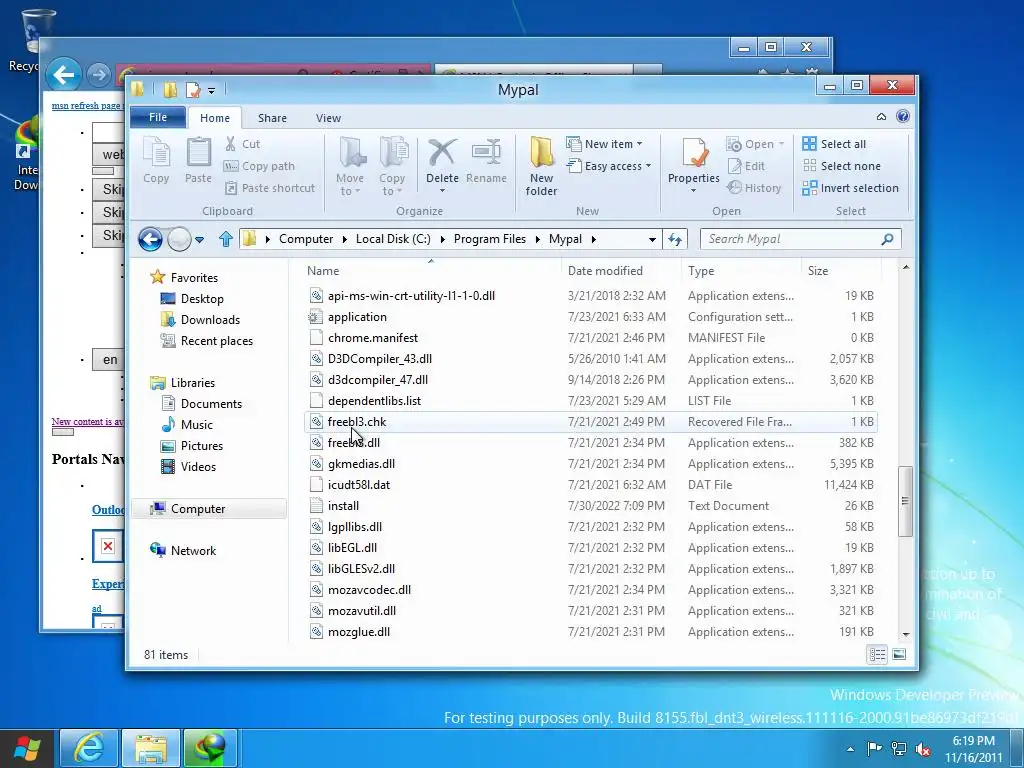Go back with Explorer back arrow

[x=150, y=239]
